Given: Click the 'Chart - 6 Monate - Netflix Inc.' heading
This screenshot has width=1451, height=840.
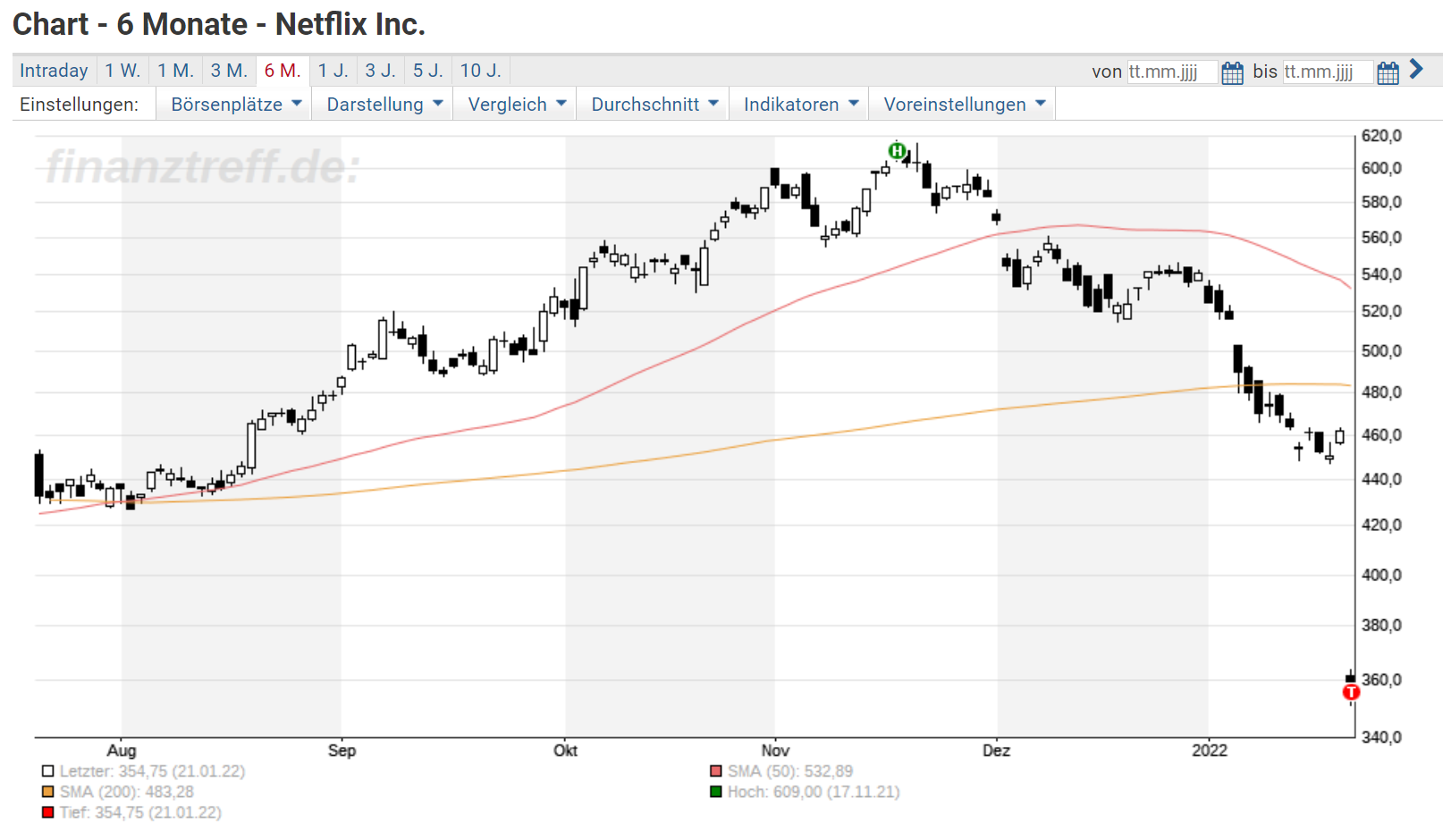Looking at the screenshot, I should tap(219, 24).
